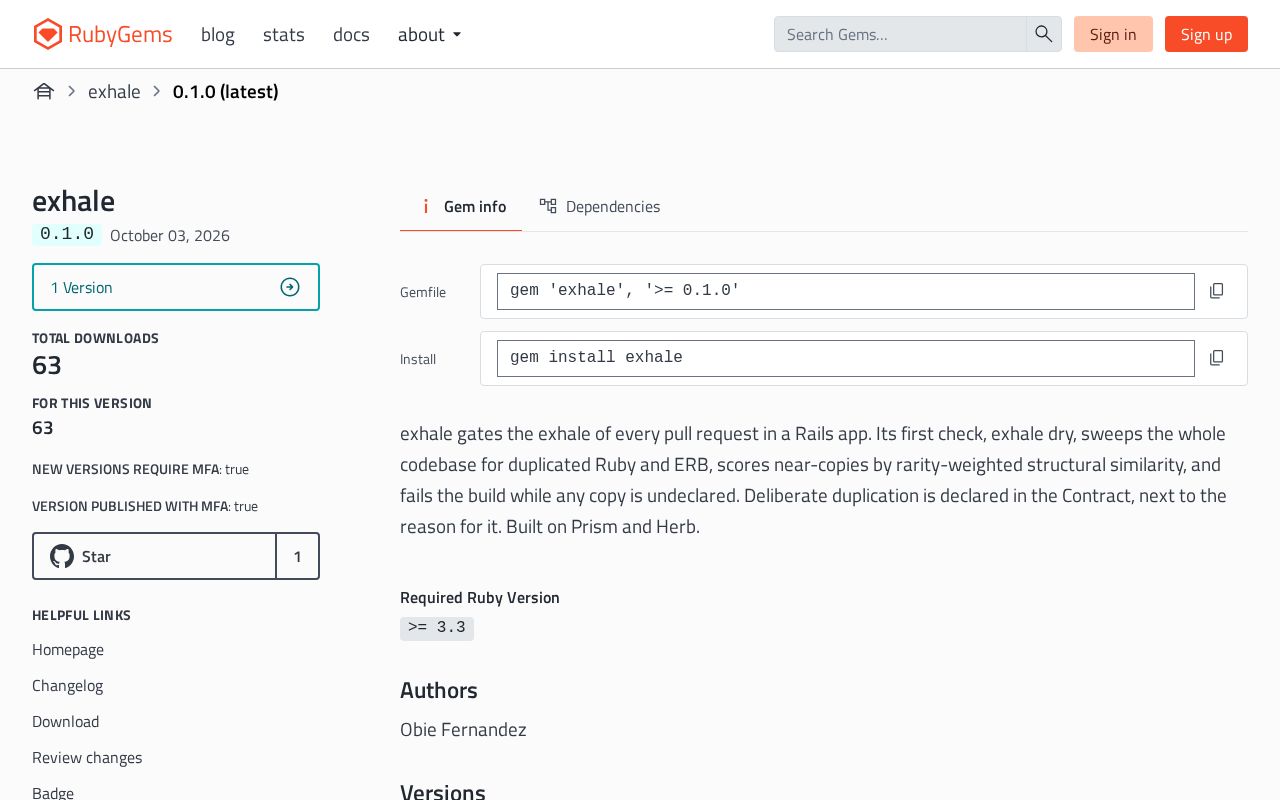Click the Badge link
The image size is (1280, 800).
coord(53,793)
